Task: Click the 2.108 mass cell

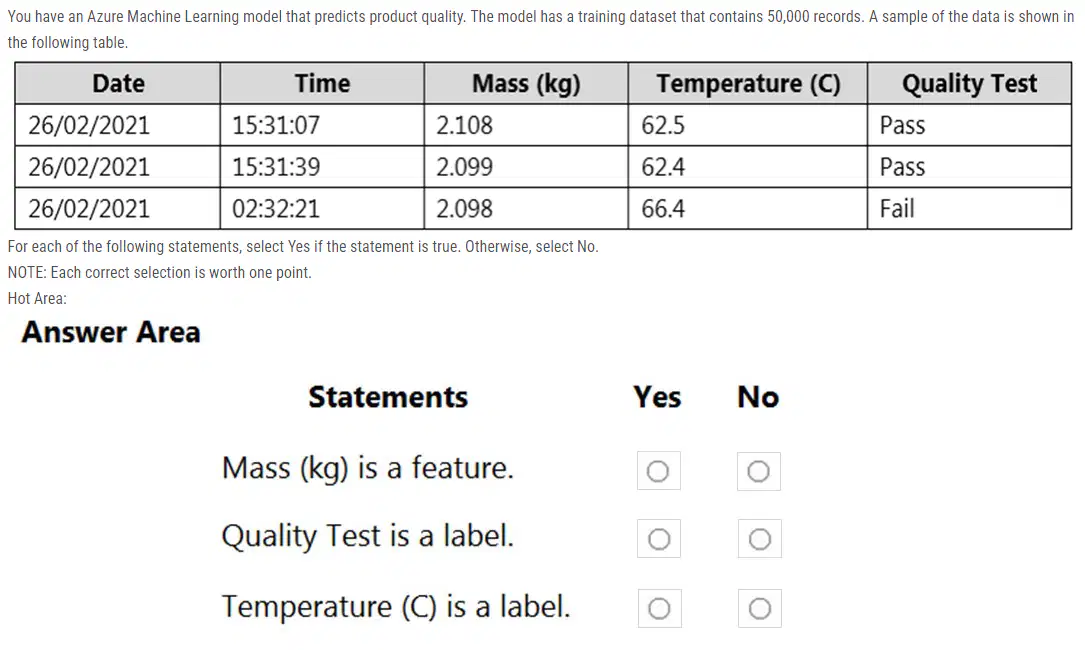Action: click(526, 125)
